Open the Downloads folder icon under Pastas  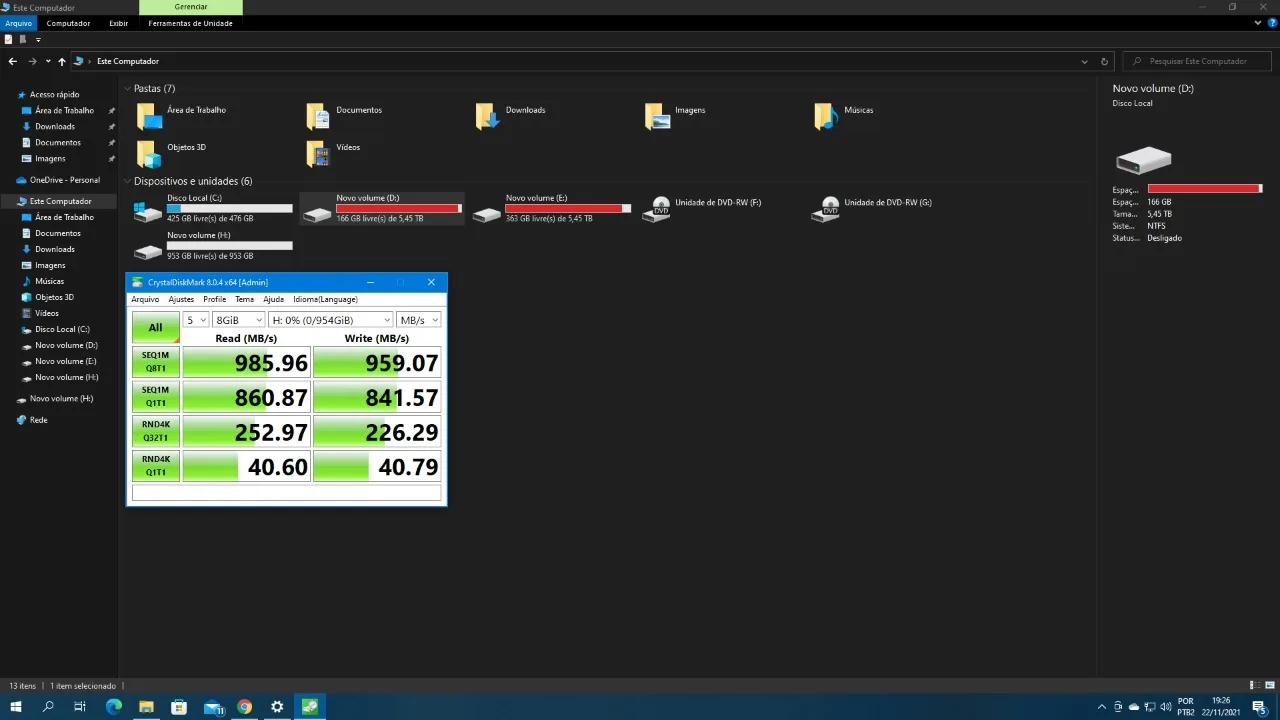(x=487, y=116)
